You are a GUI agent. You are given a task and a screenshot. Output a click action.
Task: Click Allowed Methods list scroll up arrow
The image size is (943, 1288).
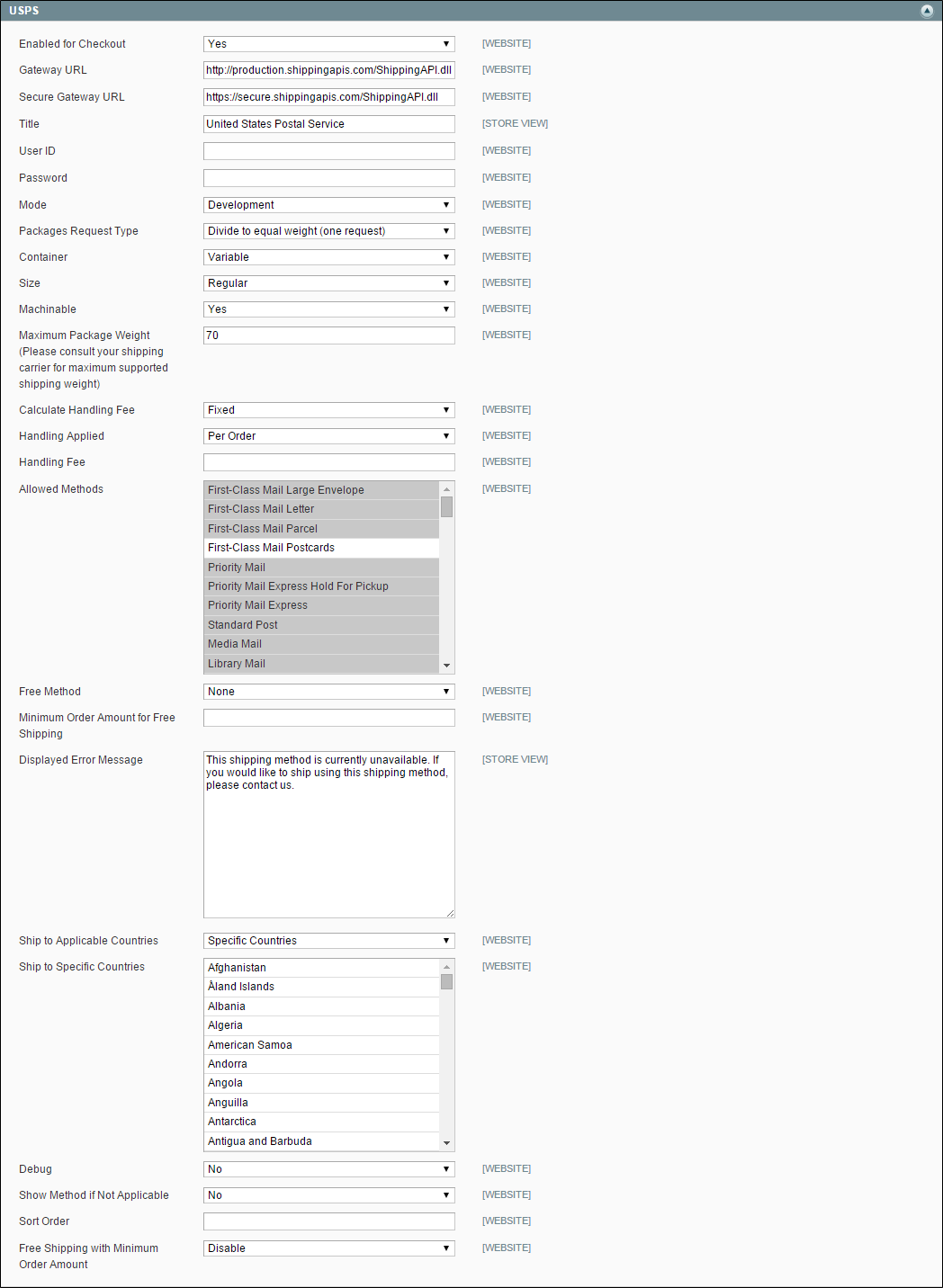[446, 489]
